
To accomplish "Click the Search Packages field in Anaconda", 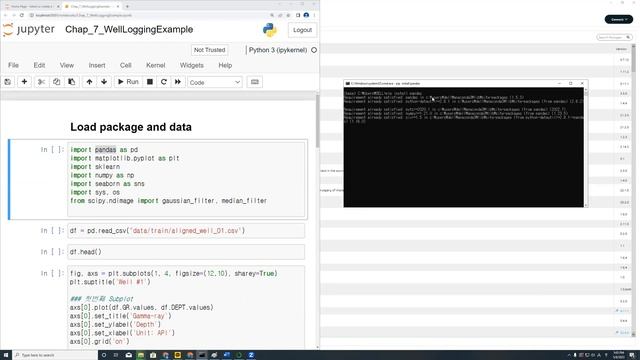I will (614, 37).
